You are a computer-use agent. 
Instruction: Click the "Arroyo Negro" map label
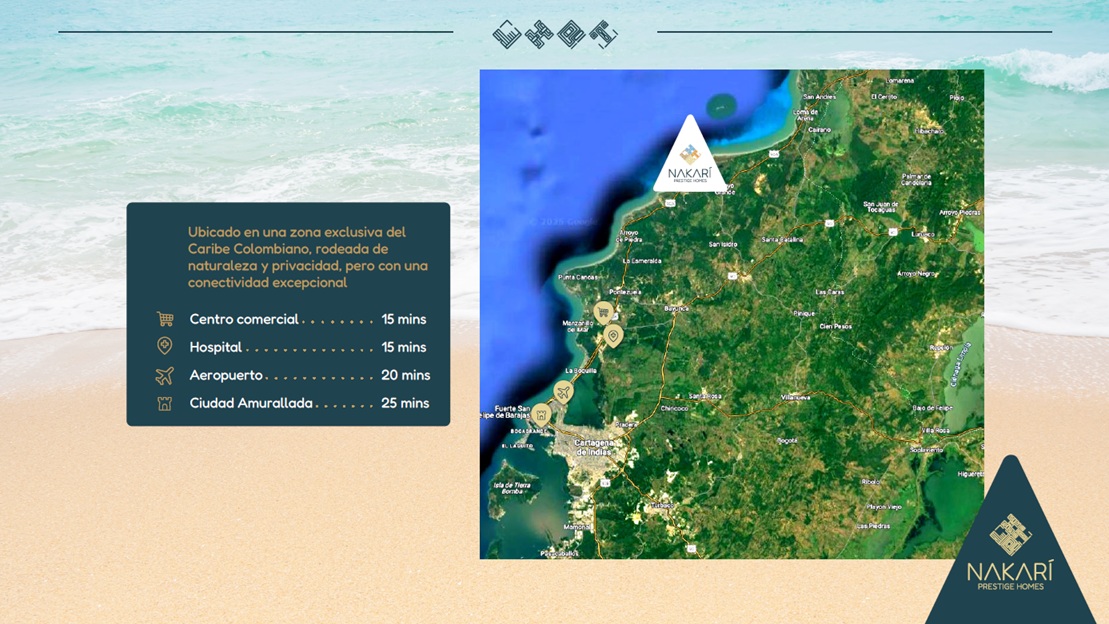[x=917, y=273]
